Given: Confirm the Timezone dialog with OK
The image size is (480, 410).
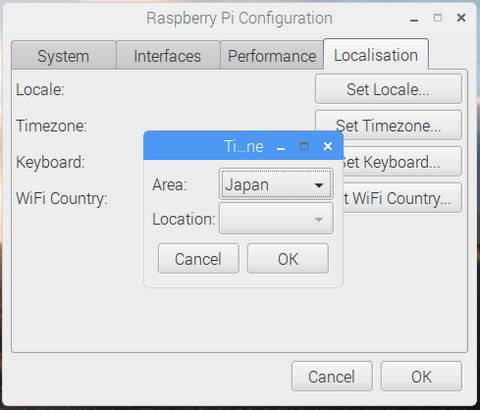Looking at the screenshot, I should 288,259.
